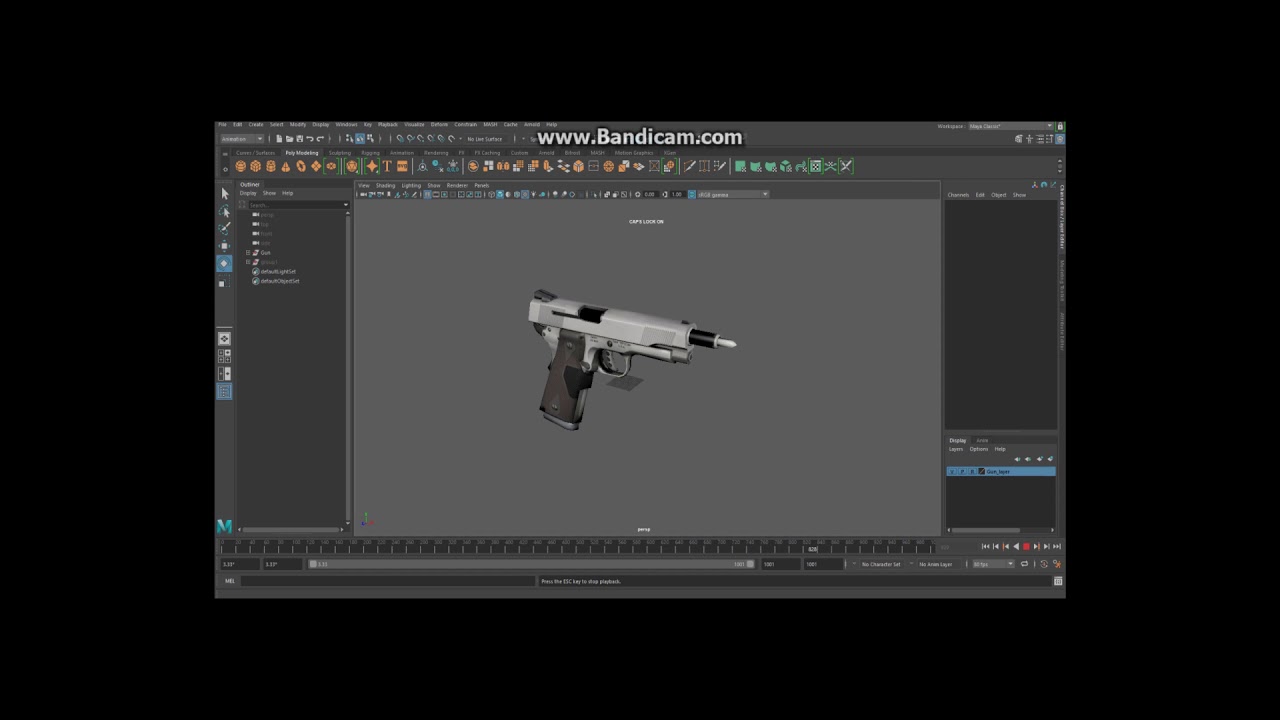This screenshot has height=720, width=1280.
Task: Click the No Live Surface field
Action: (x=485, y=139)
